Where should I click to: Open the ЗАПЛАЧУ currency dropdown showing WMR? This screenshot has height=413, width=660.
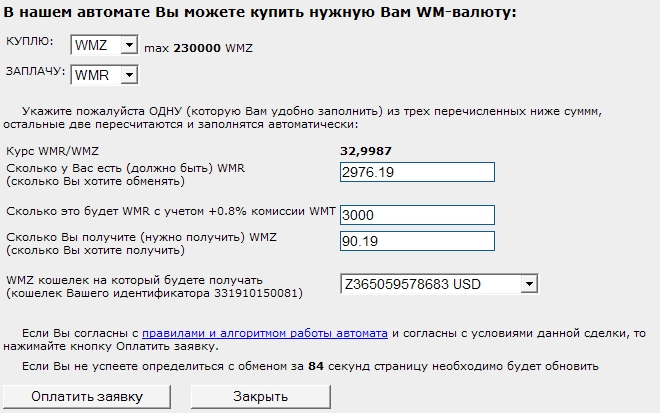pos(104,75)
